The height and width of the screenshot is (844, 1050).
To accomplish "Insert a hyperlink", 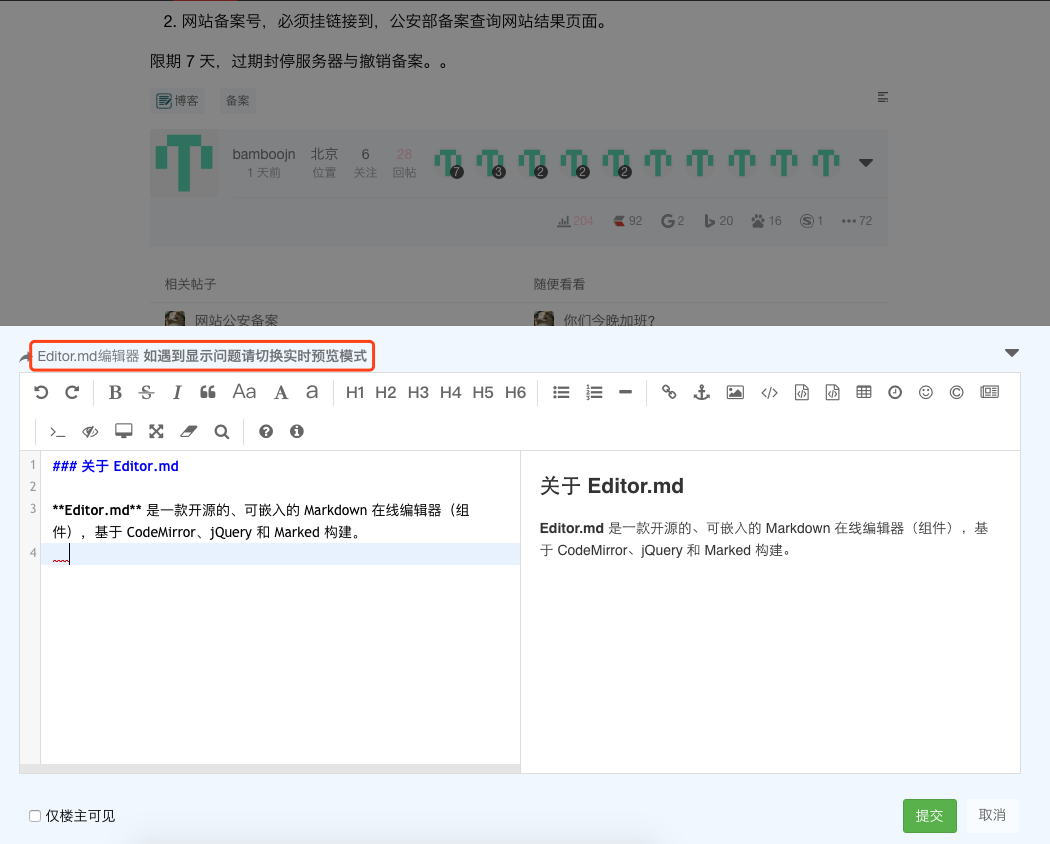I will pyautogui.click(x=669, y=393).
